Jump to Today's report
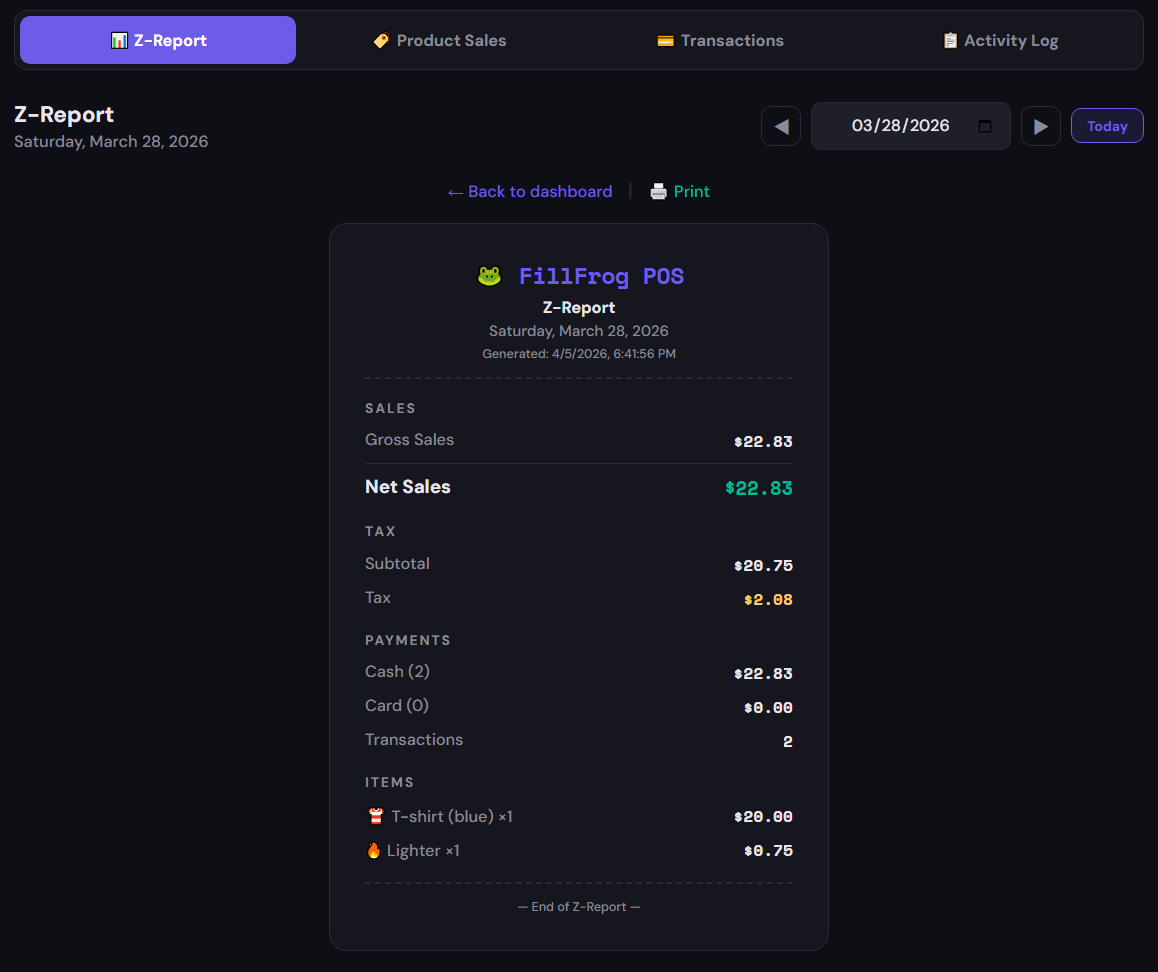This screenshot has width=1158, height=972. click(x=1107, y=126)
